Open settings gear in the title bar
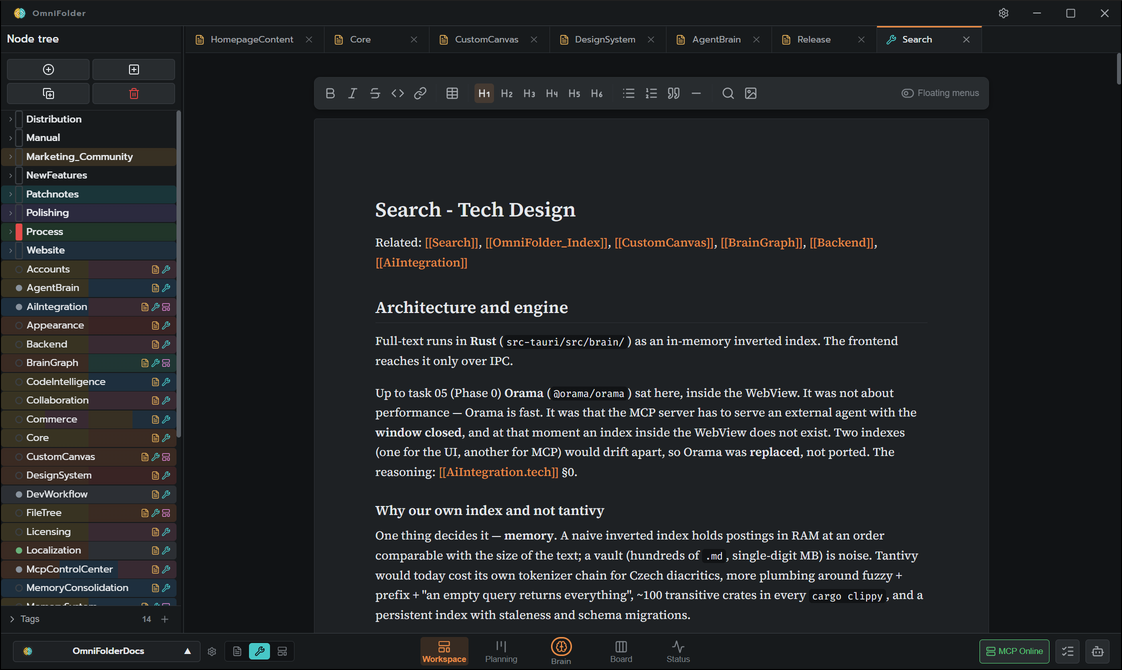This screenshot has width=1122, height=670. tap(1003, 13)
